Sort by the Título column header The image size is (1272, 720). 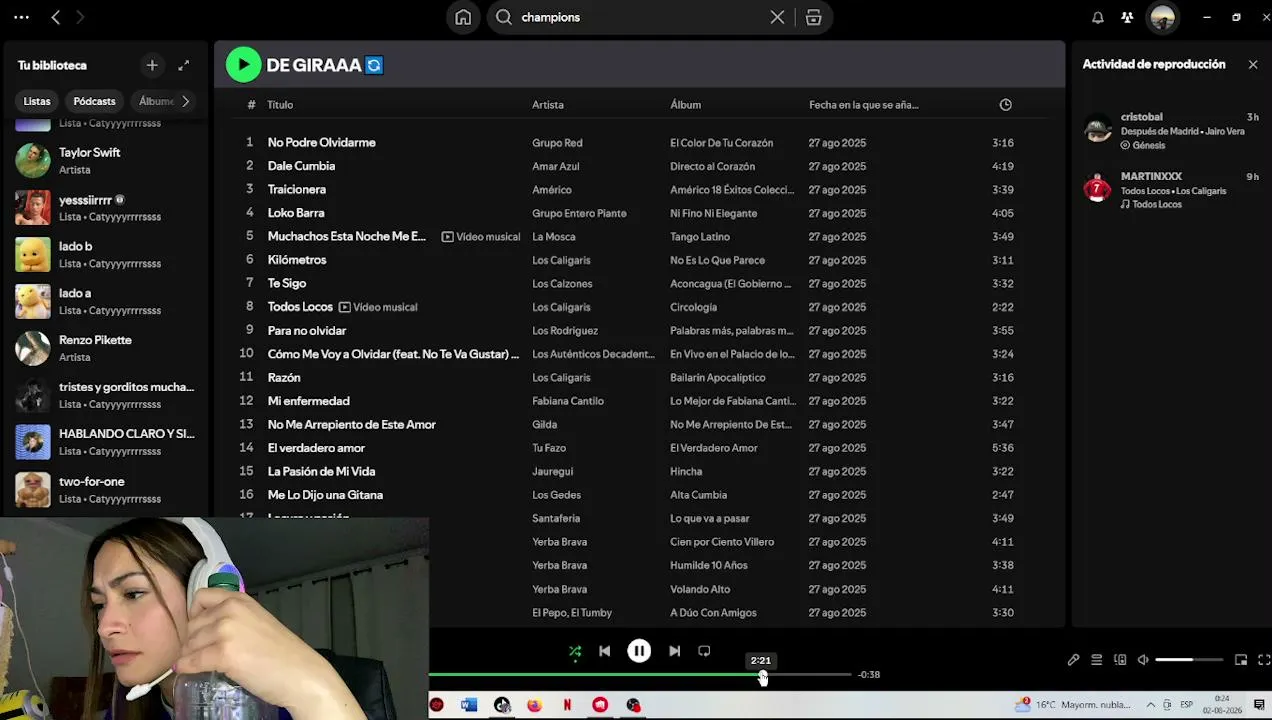(x=280, y=104)
